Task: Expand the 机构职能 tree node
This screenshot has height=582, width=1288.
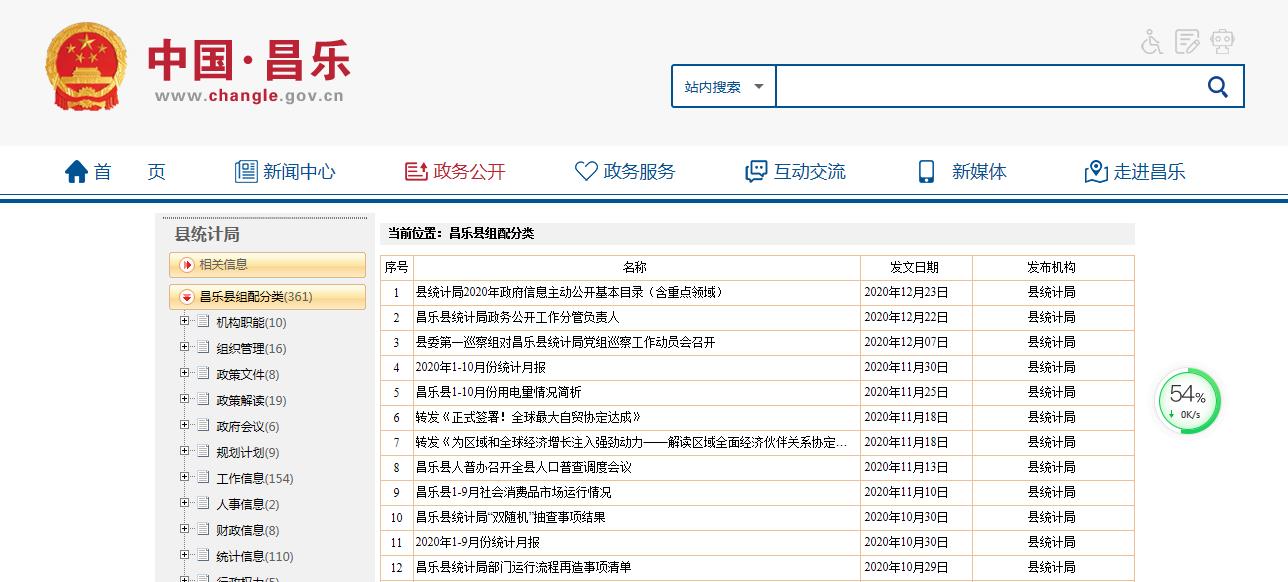Action: click(x=184, y=322)
